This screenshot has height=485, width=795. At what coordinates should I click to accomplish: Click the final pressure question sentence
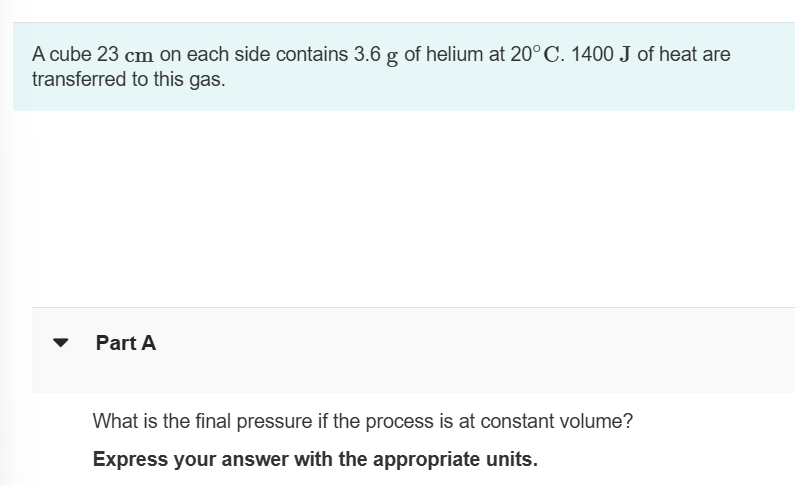pyautogui.click(x=362, y=421)
